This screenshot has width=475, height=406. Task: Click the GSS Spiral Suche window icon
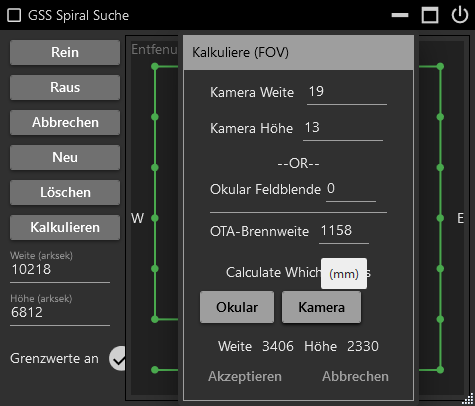pos(14,15)
